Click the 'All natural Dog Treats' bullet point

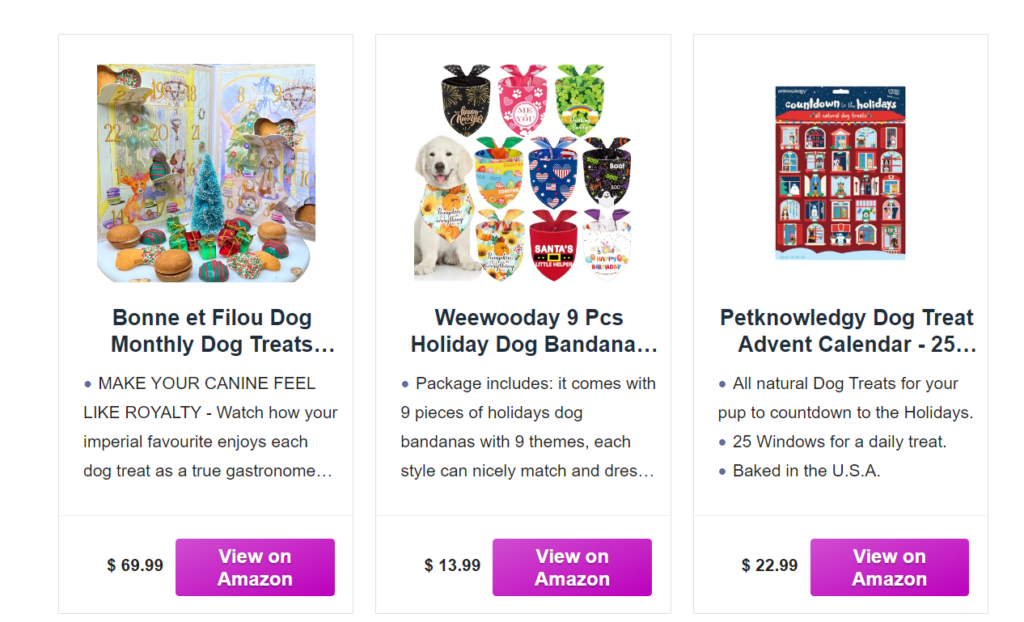coord(846,398)
